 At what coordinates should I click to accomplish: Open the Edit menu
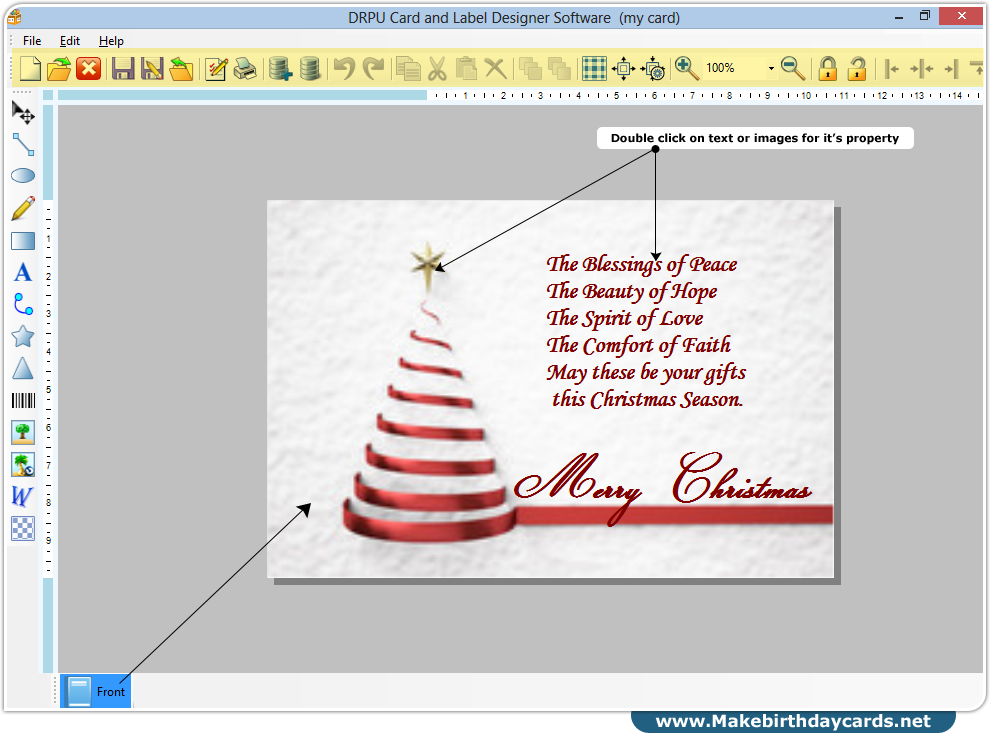69,41
